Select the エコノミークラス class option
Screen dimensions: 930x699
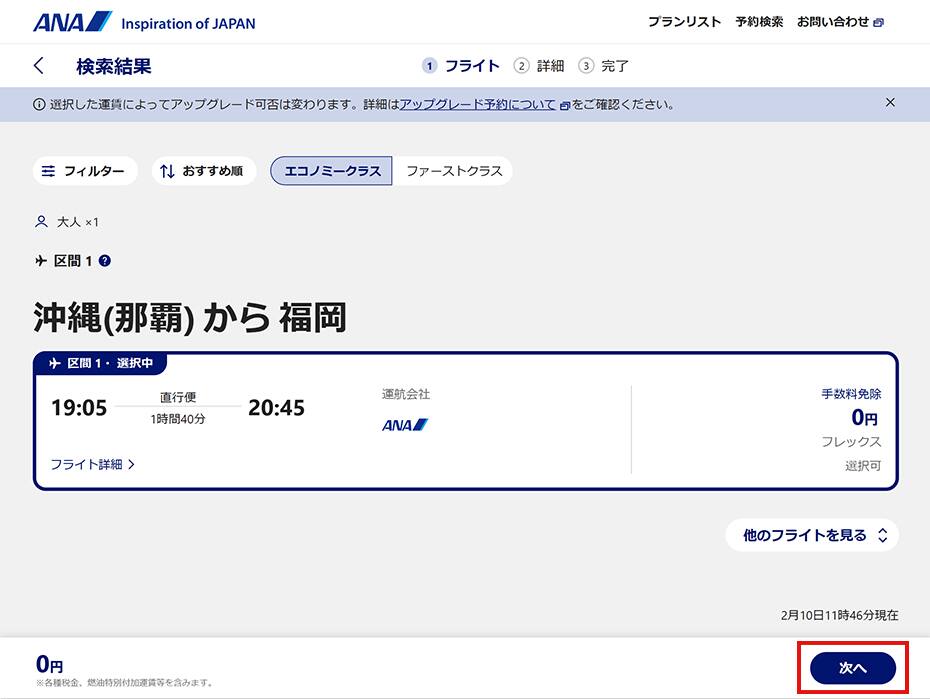click(331, 171)
